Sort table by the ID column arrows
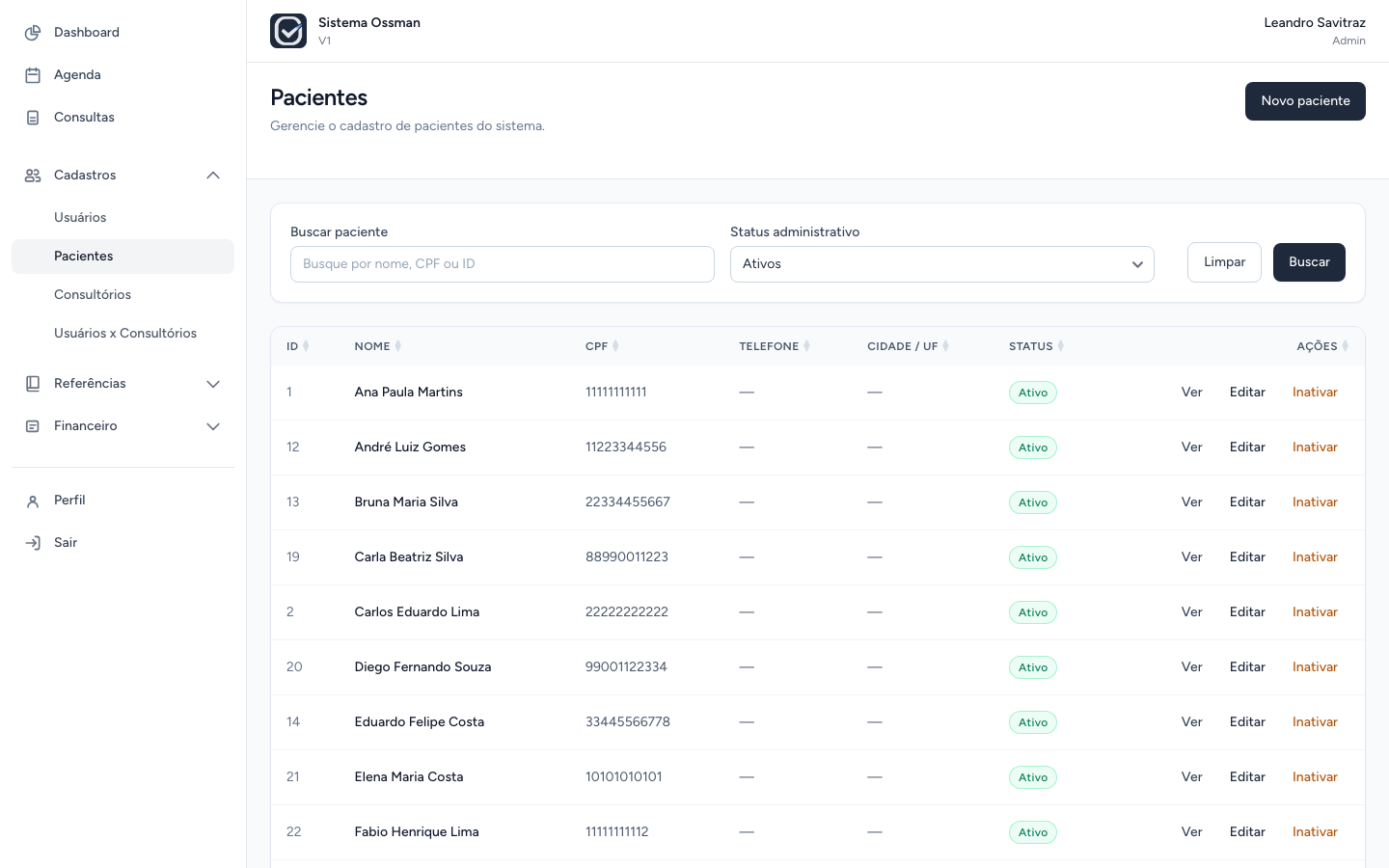1389x868 pixels. click(x=306, y=346)
